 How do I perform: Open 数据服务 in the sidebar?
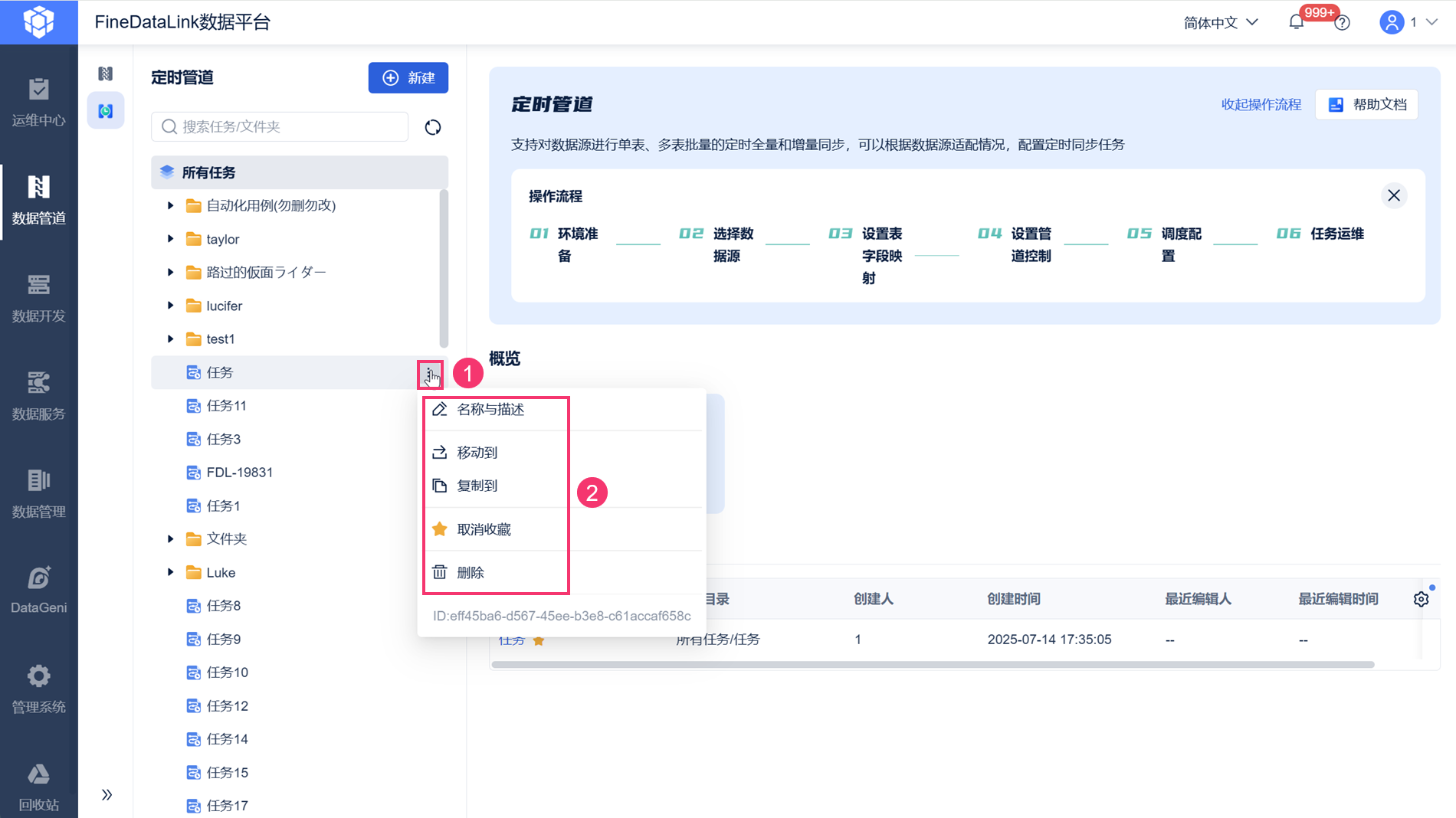tap(39, 396)
